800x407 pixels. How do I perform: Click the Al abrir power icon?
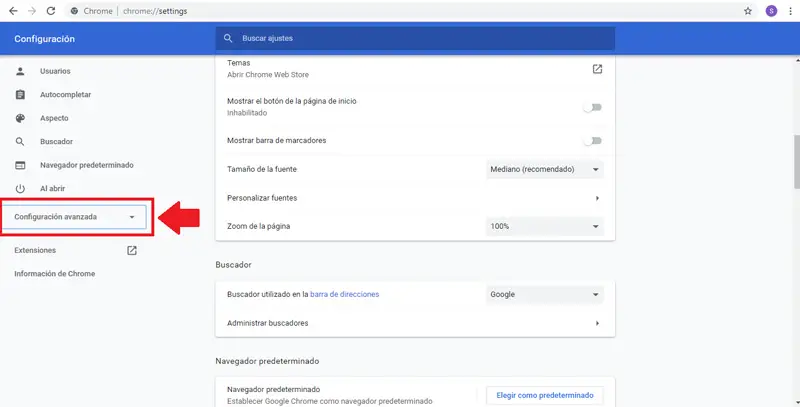pyautogui.click(x=20, y=188)
